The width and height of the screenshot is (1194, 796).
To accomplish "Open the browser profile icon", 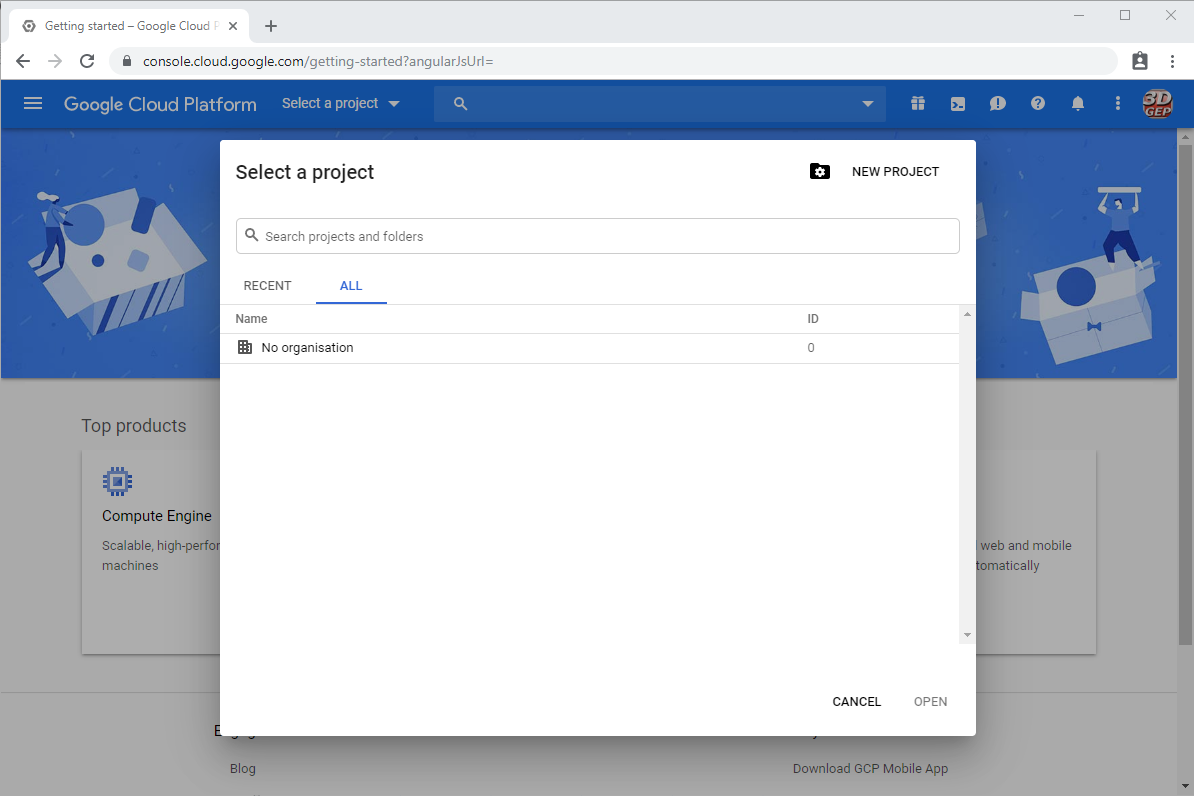I will [x=1139, y=61].
